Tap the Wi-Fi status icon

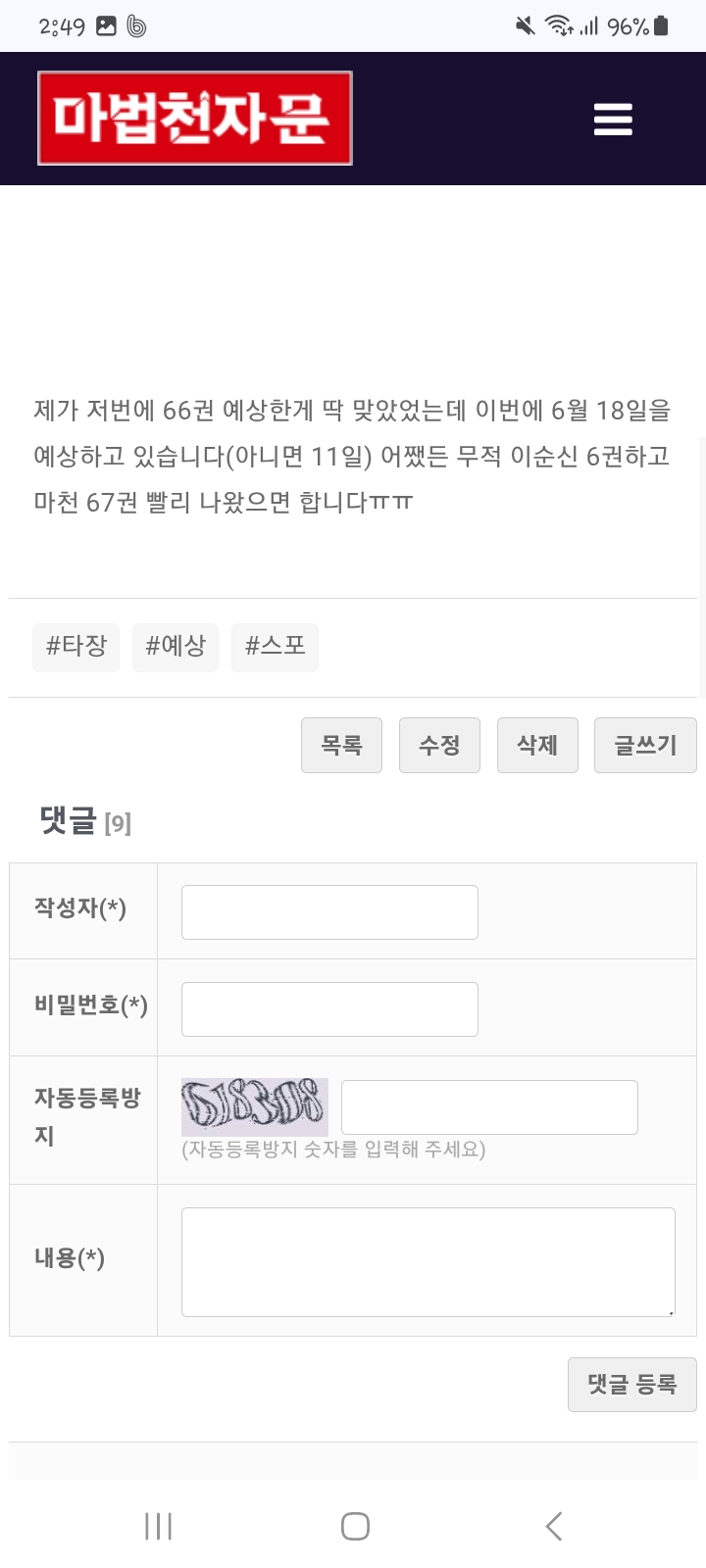[559, 26]
